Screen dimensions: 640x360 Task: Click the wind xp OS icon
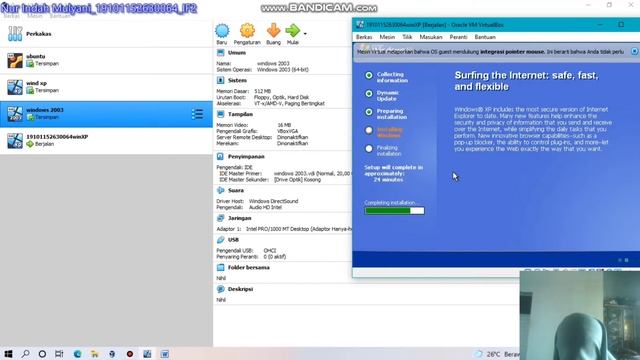(15, 87)
